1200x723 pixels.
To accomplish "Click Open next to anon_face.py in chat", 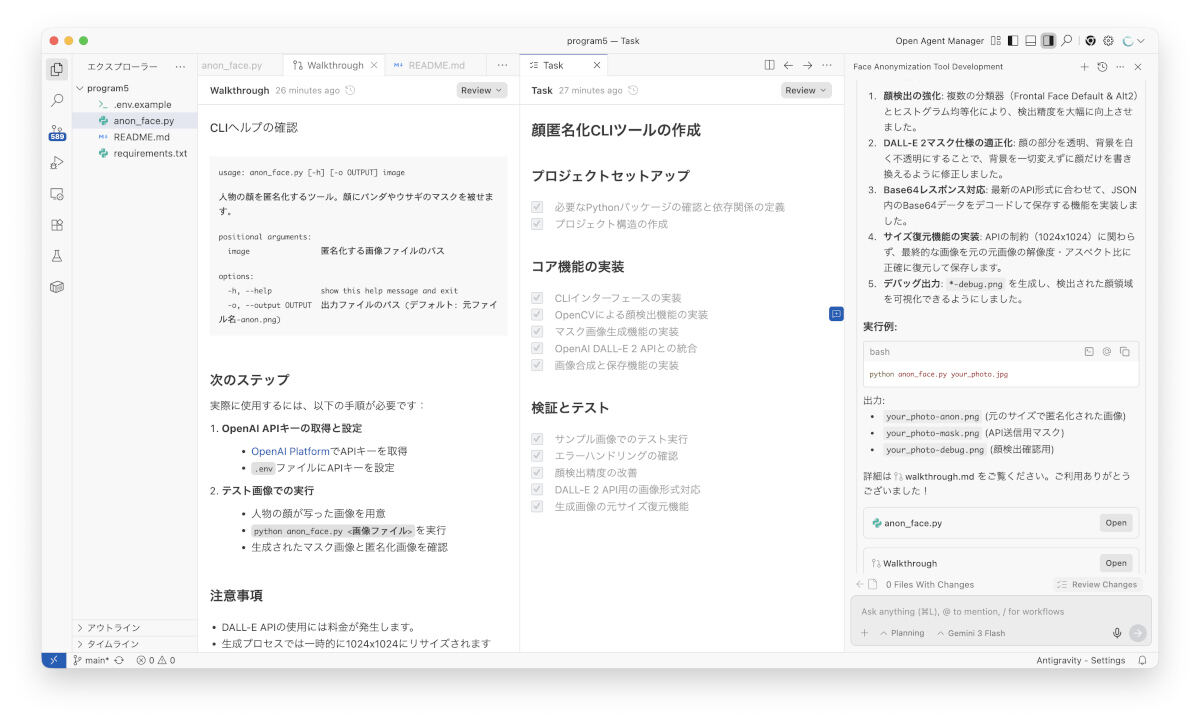I will (x=1116, y=522).
